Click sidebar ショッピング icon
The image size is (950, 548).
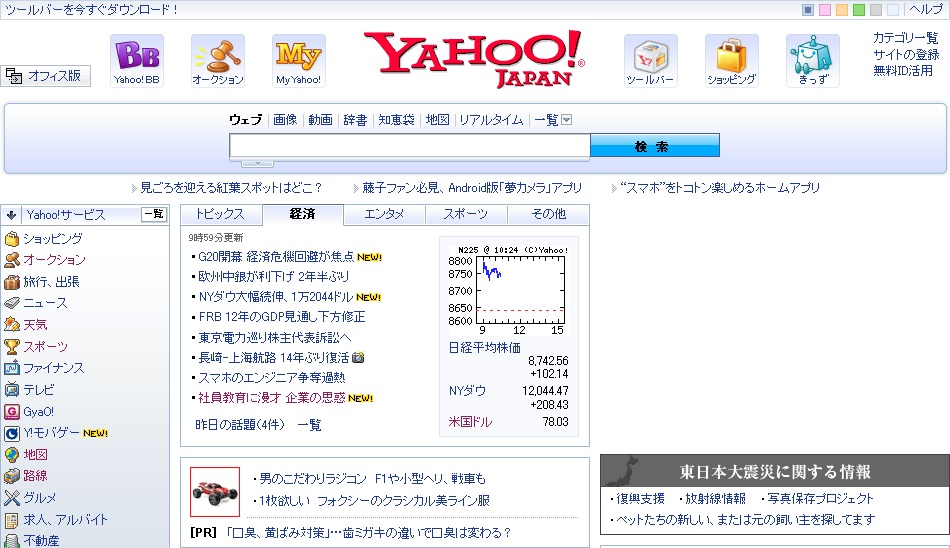click(12, 239)
